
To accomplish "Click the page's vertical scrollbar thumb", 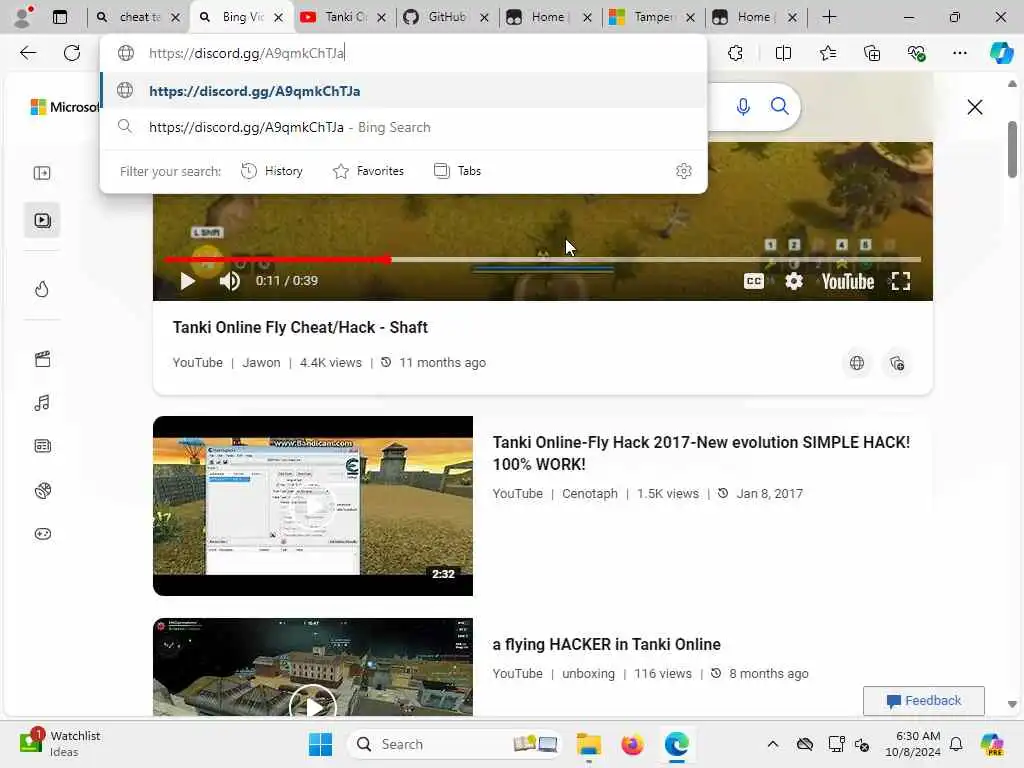I will tap(1012, 149).
